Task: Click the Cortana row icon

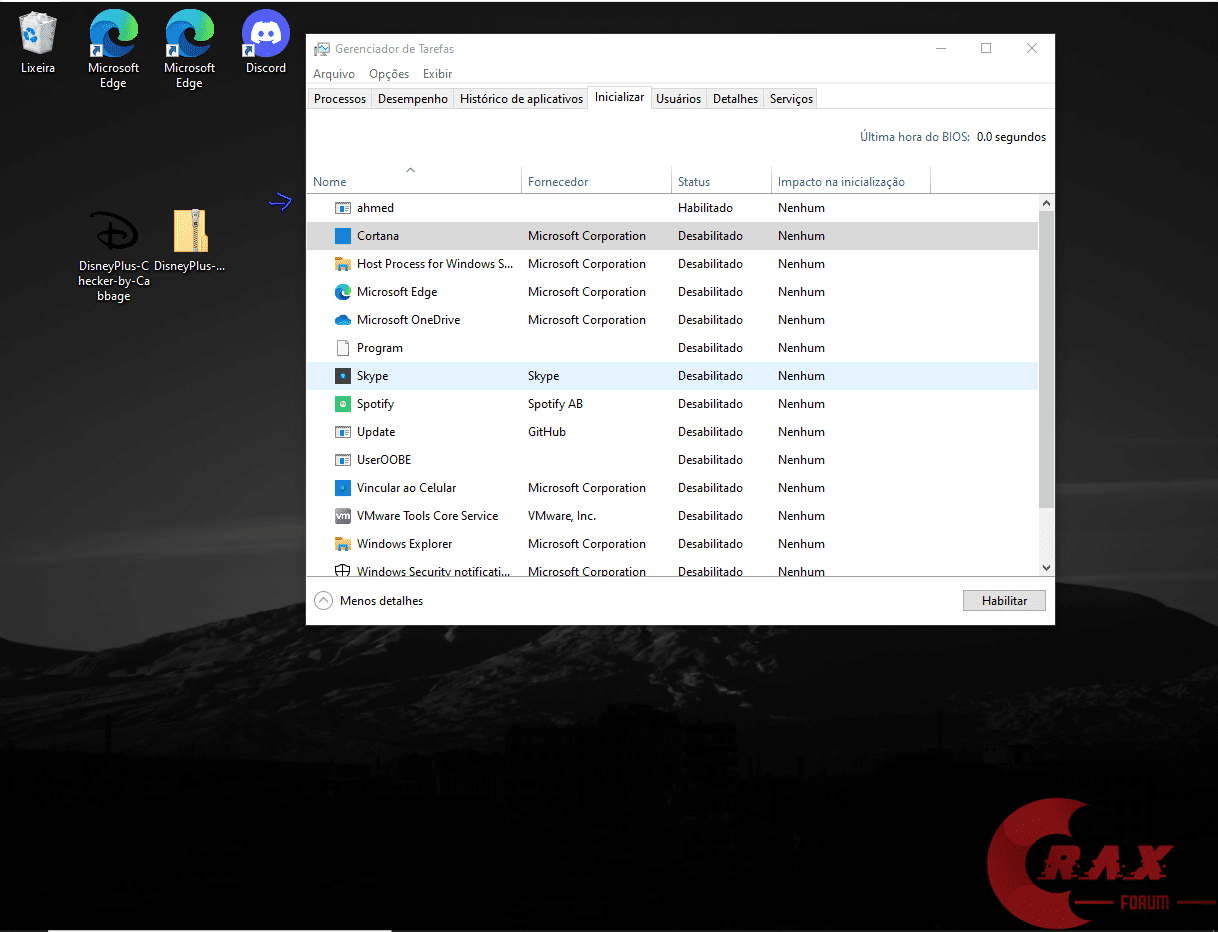Action: [x=343, y=236]
